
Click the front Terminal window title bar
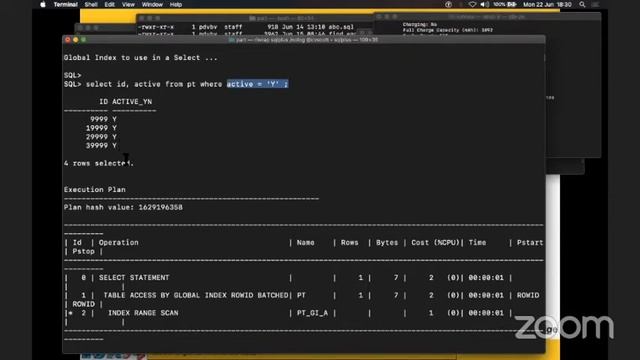[304, 40]
